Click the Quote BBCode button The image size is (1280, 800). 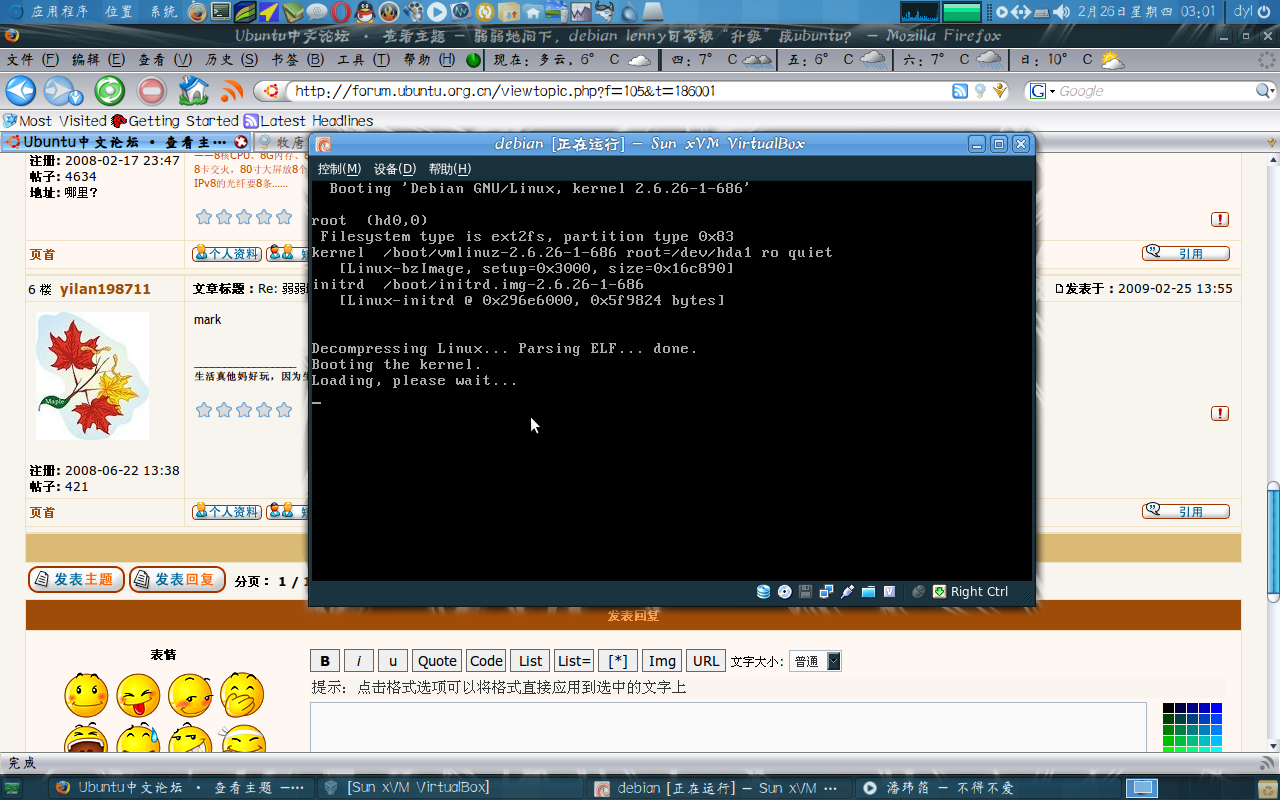[437, 661]
